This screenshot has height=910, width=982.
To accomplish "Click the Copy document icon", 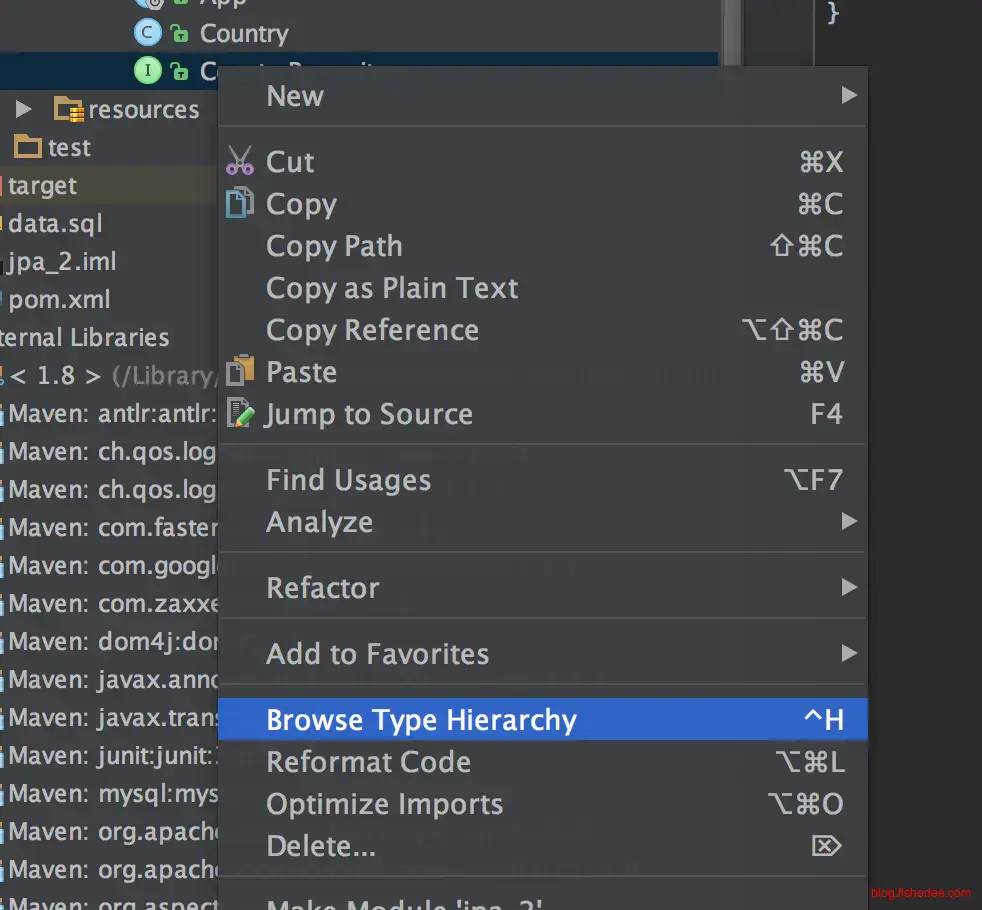I will tap(240, 203).
